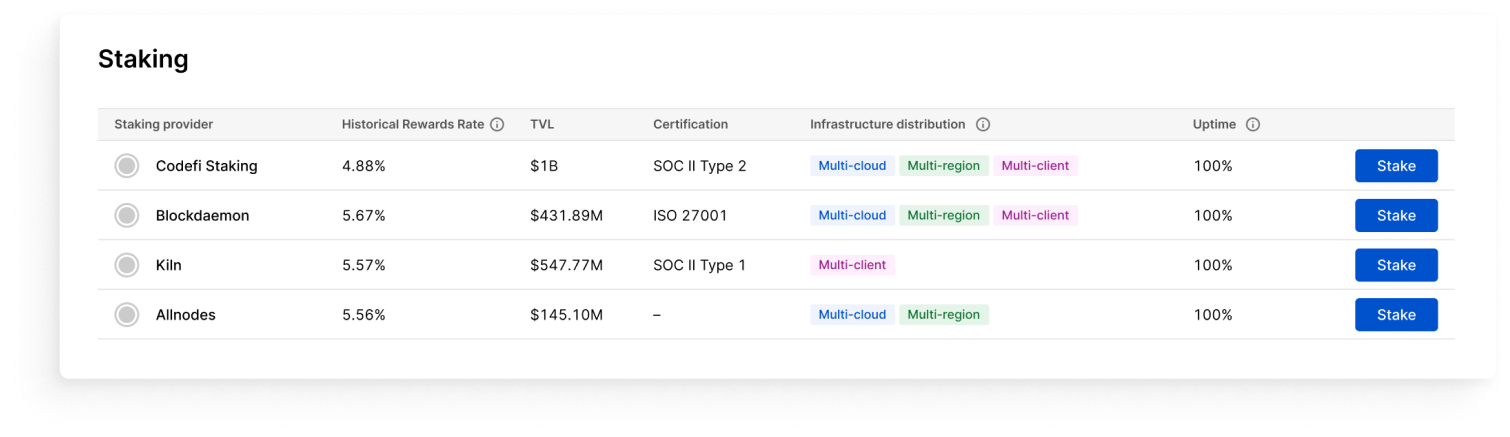Click the 5.57% rewards rate
Image resolution: width=1510 pixels, height=437 pixels.
click(x=364, y=265)
